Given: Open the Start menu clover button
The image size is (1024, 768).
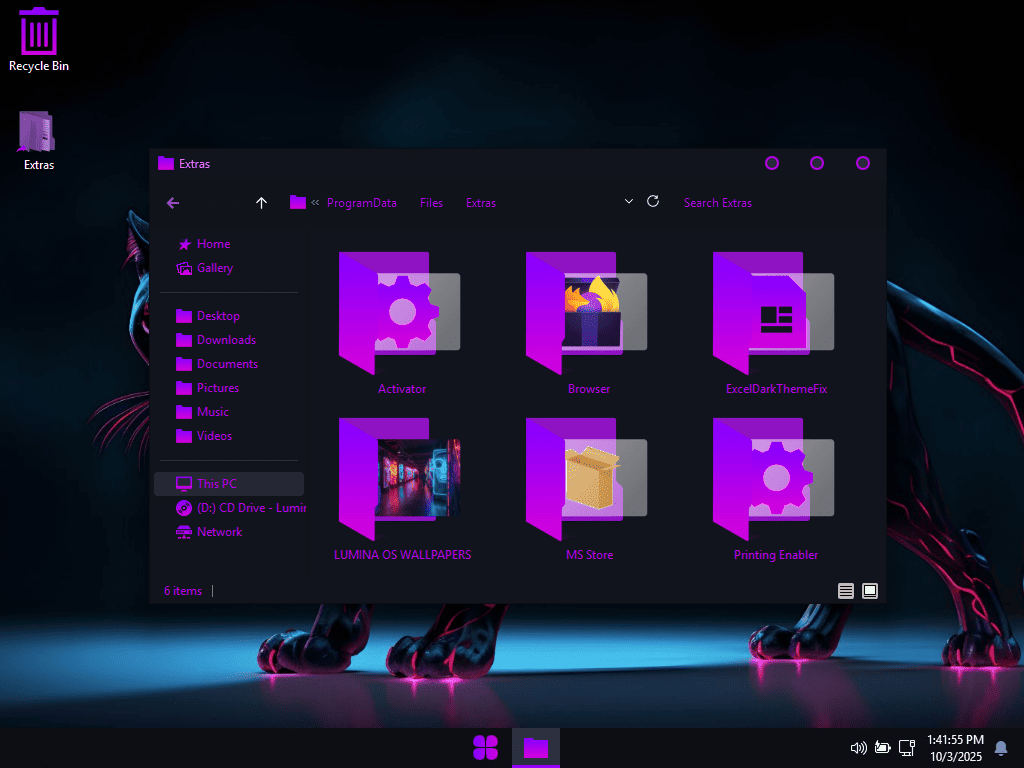Looking at the screenshot, I should click(485, 748).
